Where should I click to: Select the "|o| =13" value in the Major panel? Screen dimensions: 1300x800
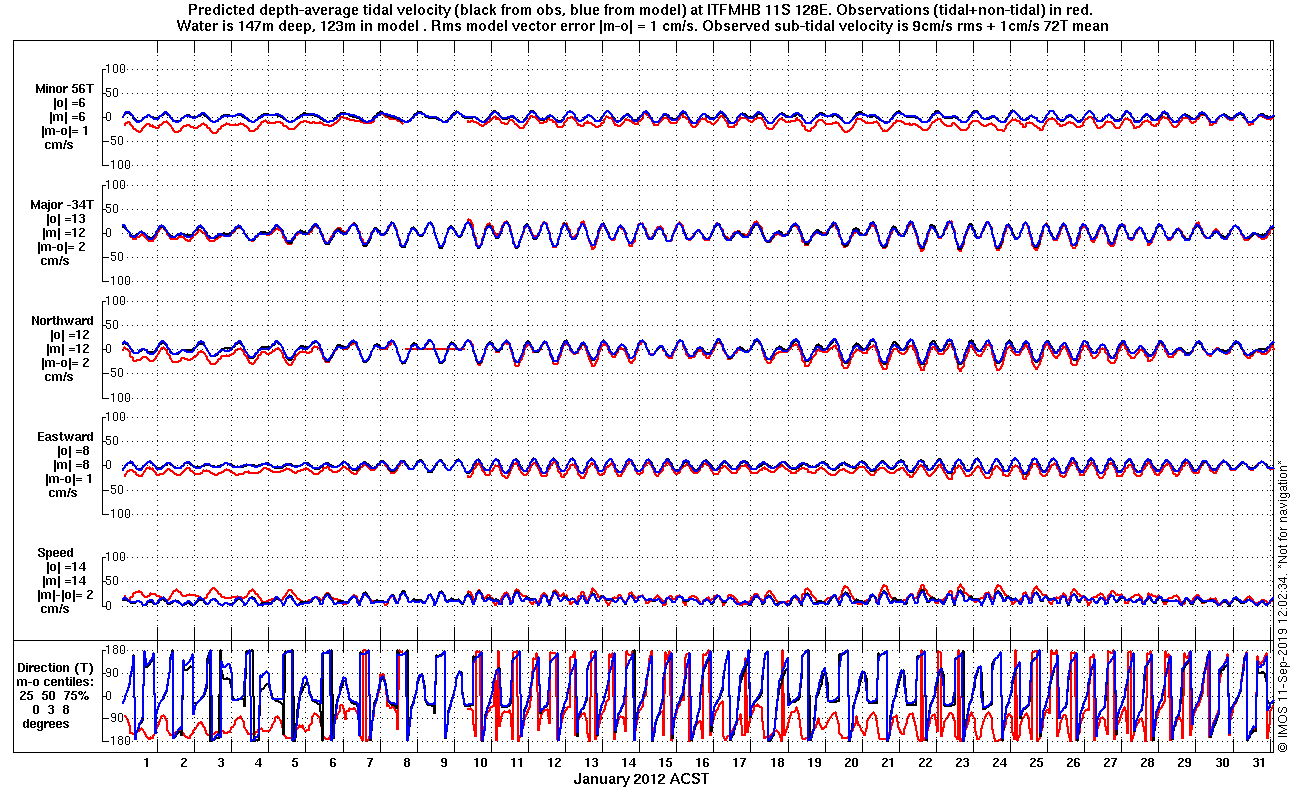(x=67, y=218)
